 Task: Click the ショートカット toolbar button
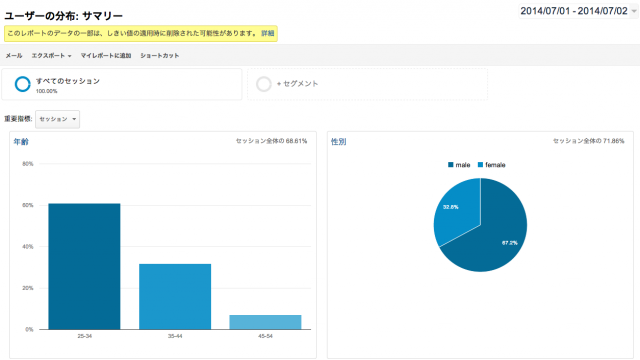click(x=160, y=56)
